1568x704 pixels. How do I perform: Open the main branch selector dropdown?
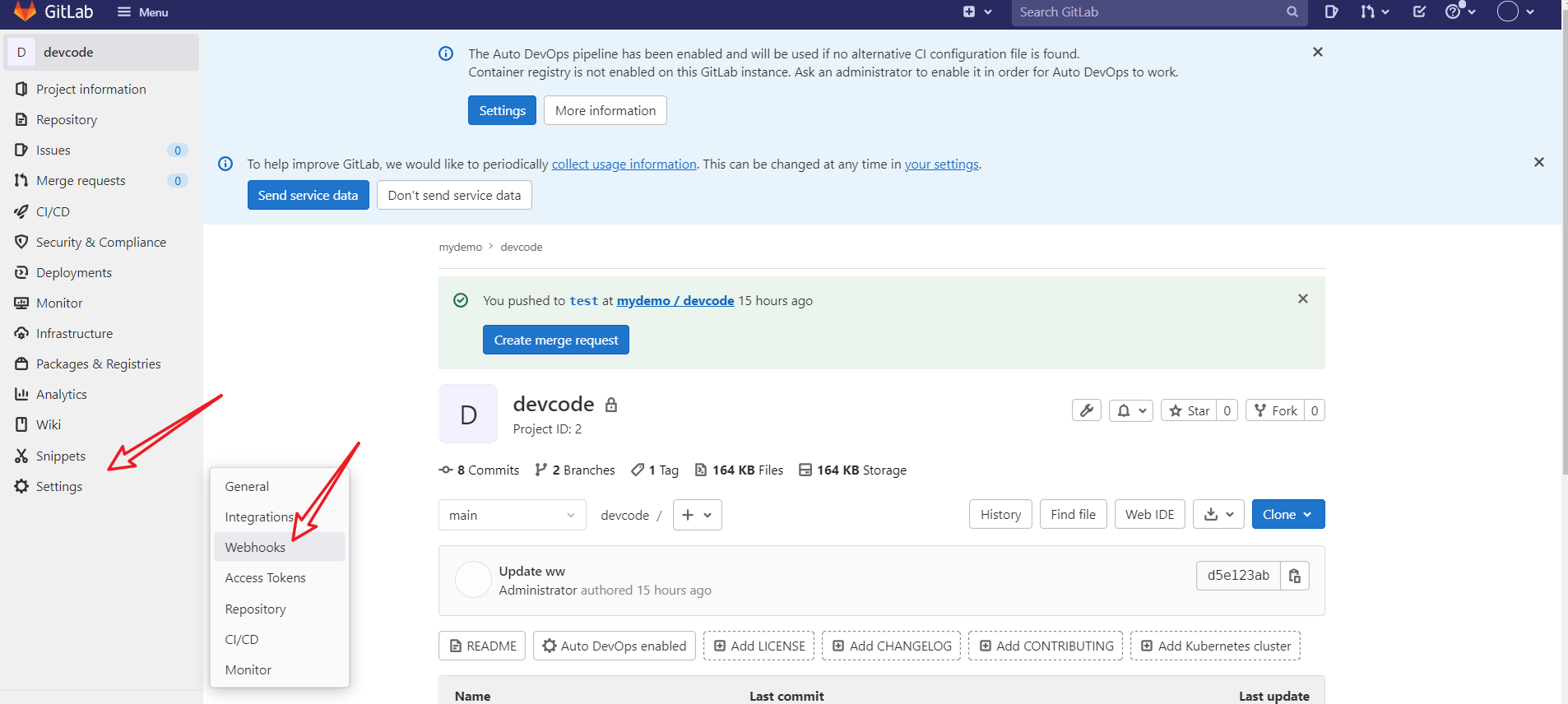tap(513, 515)
